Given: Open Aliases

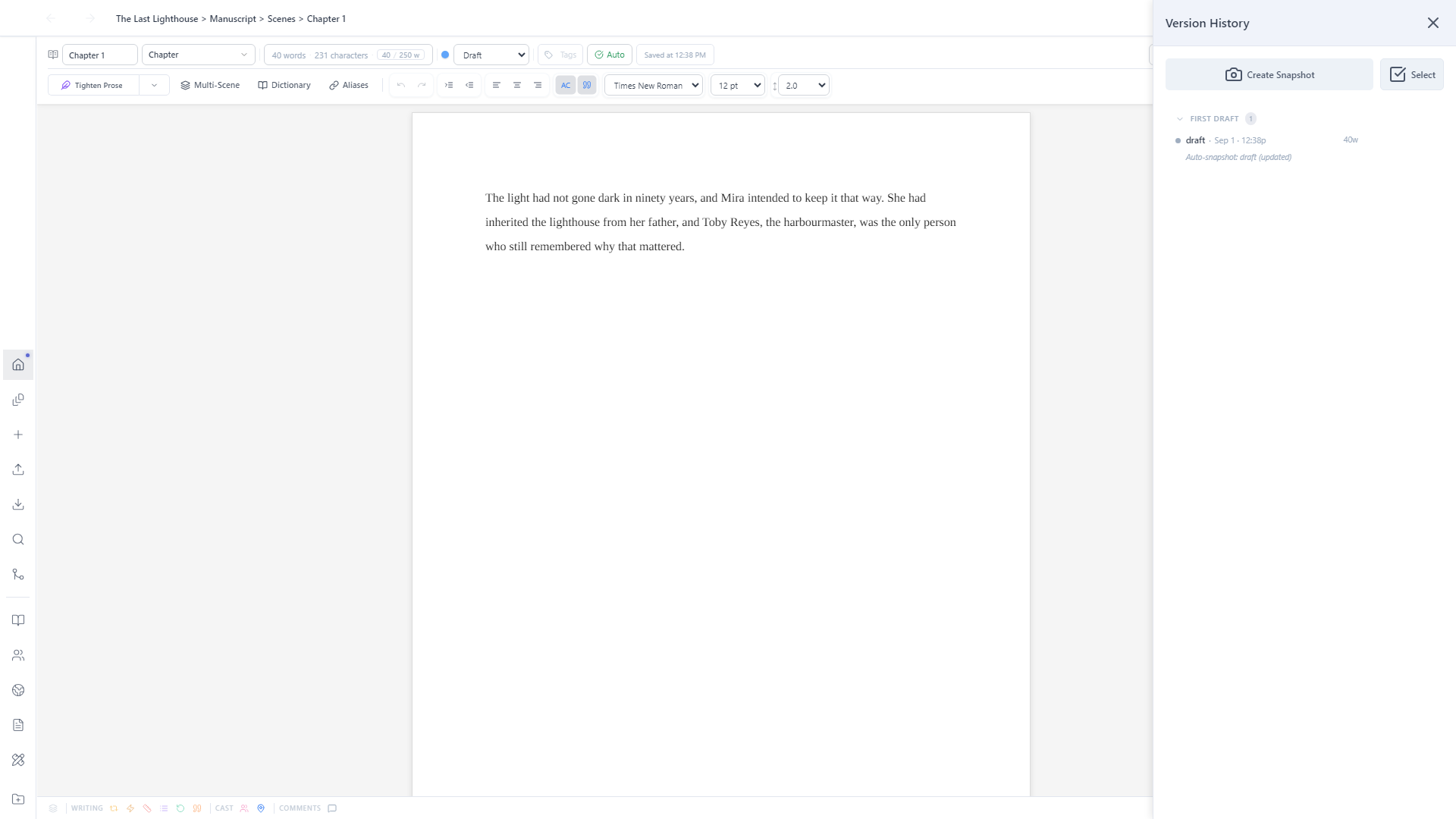Looking at the screenshot, I should [x=349, y=85].
